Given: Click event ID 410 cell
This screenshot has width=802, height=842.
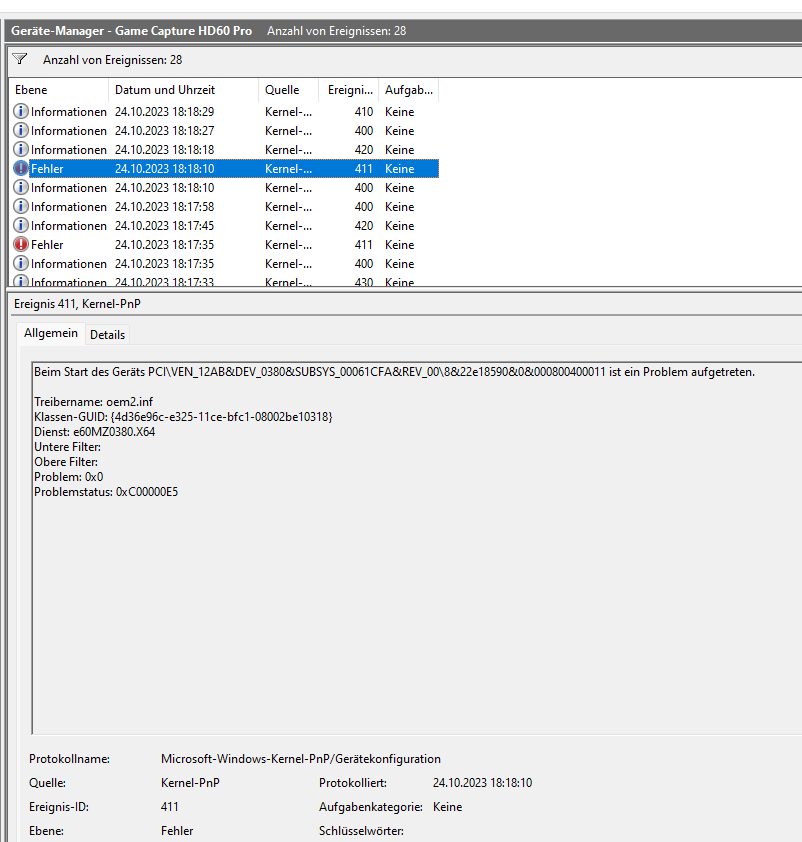Looking at the screenshot, I should pyautogui.click(x=363, y=112).
